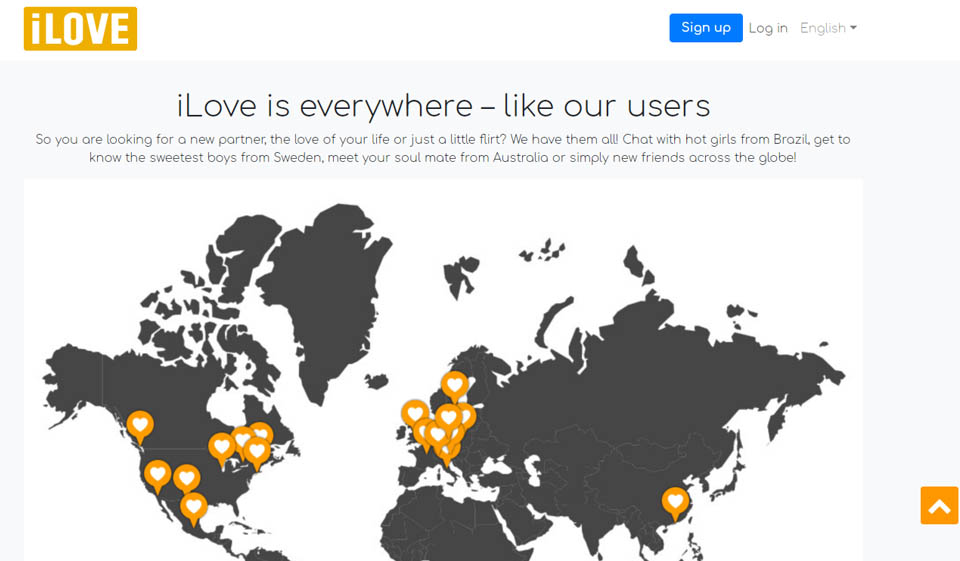Select the frontmost heart pin in northeastern US
This screenshot has width=960, height=561.
pyautogui.click(x=257, y=451)
